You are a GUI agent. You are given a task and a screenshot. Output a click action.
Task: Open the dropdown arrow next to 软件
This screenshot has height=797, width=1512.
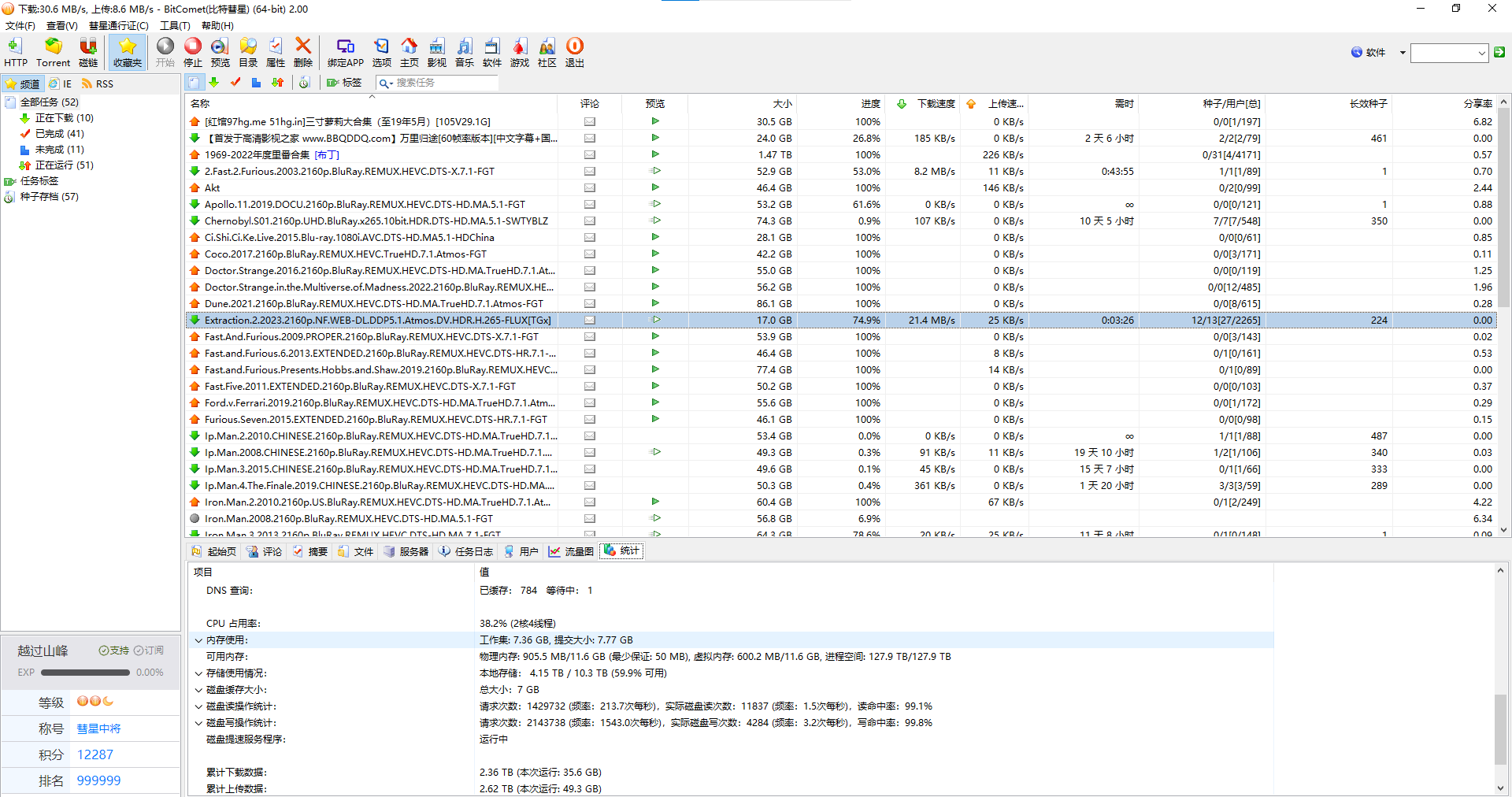pyautogui.click(x=1402, y=53)
